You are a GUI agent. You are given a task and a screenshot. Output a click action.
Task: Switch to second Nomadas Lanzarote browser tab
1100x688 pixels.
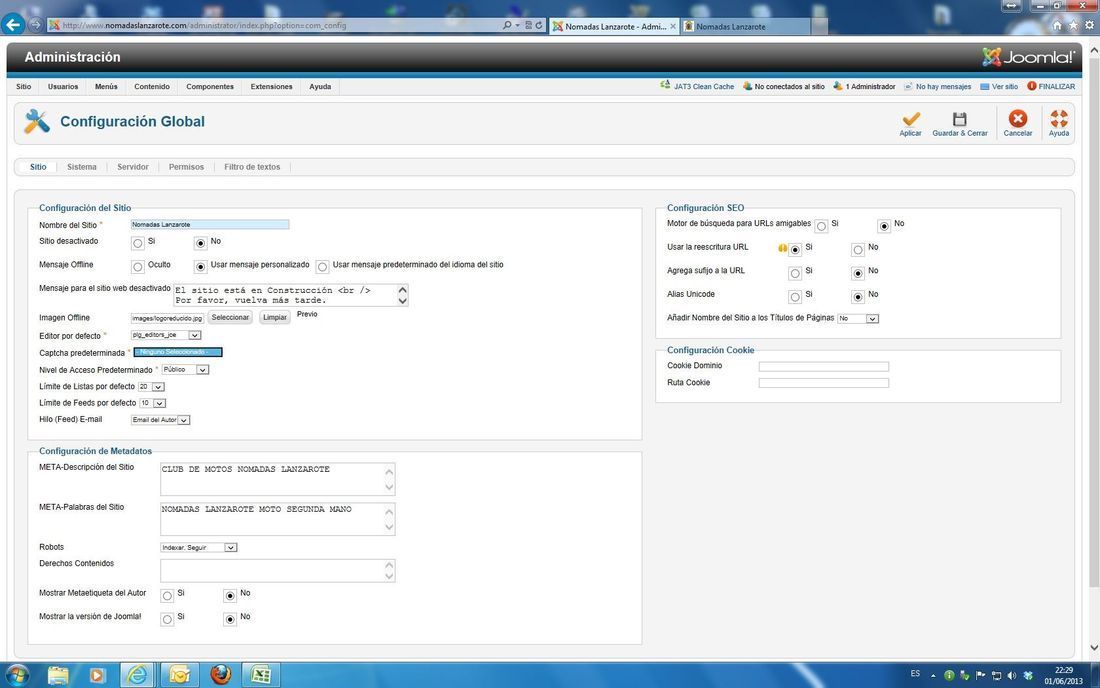(745, 26)
